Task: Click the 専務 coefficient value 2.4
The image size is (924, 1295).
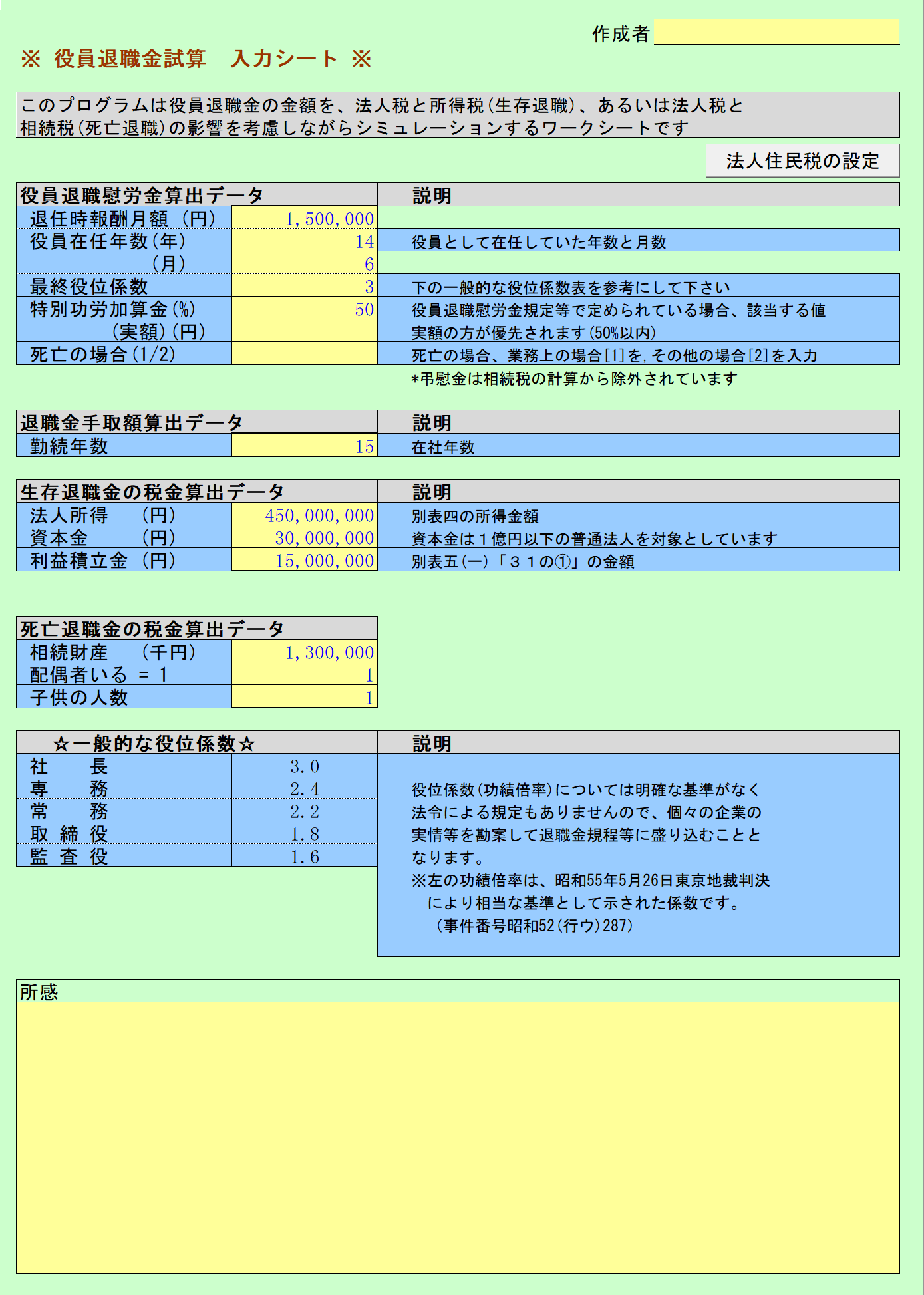Action: point(304,788)
